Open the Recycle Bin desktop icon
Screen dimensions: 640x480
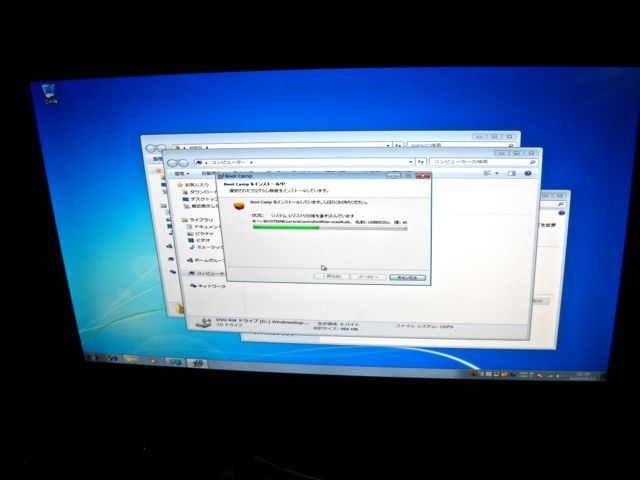pyautogui.click(x=50, y=93)
